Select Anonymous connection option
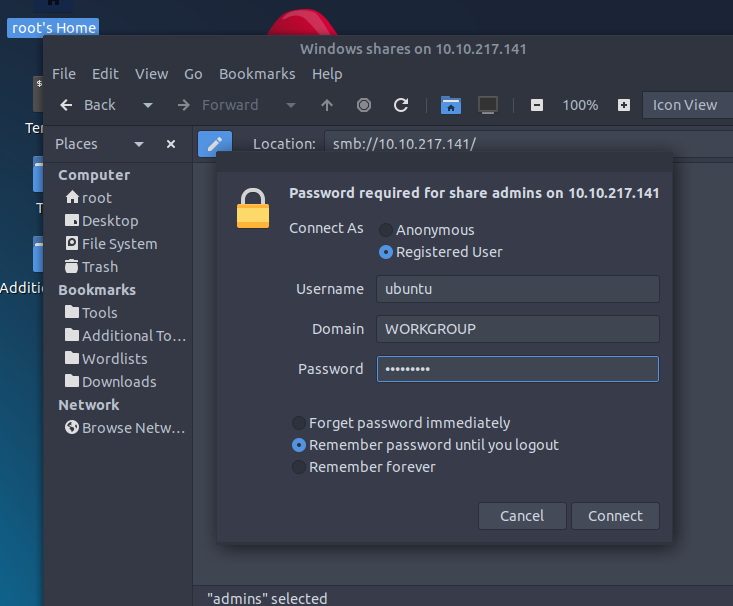The width and height of the screenshot is (733, 606). point(386,230)
